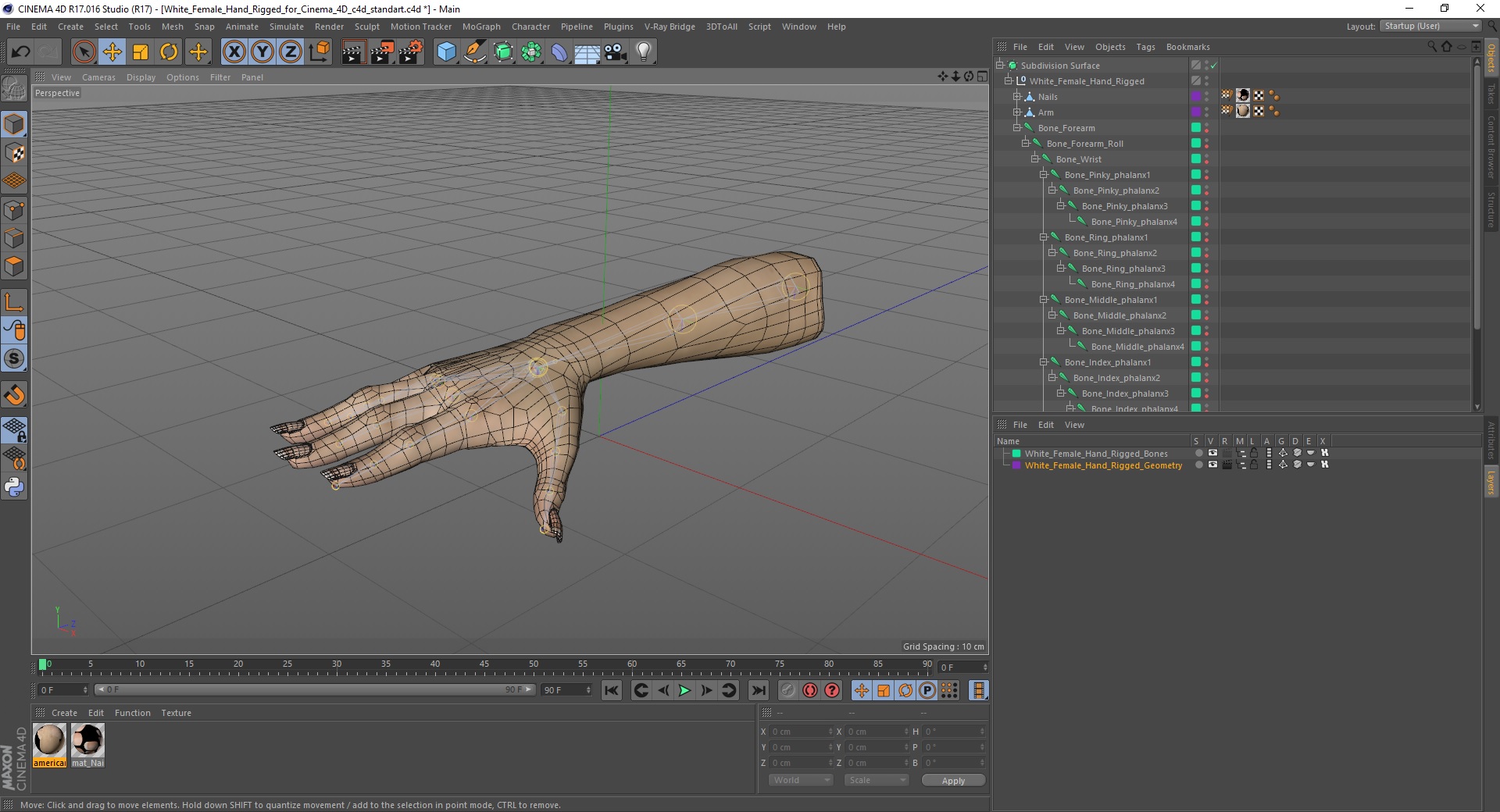The image size is (1500, 812).
Task: Open the spline pen tool icon
Action: click(474, 52)
